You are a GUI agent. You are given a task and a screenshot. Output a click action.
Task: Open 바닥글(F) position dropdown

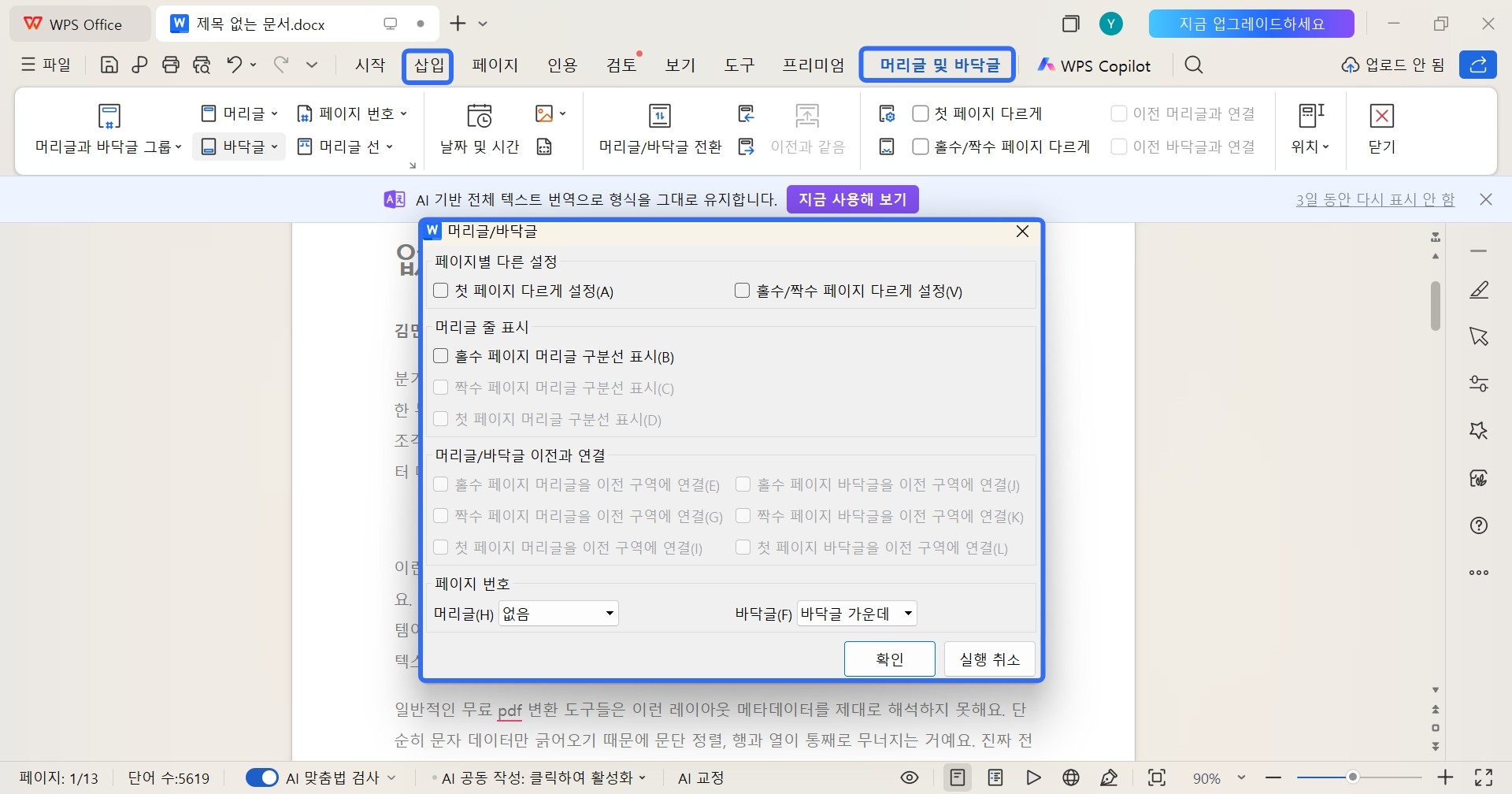point(857,614)
